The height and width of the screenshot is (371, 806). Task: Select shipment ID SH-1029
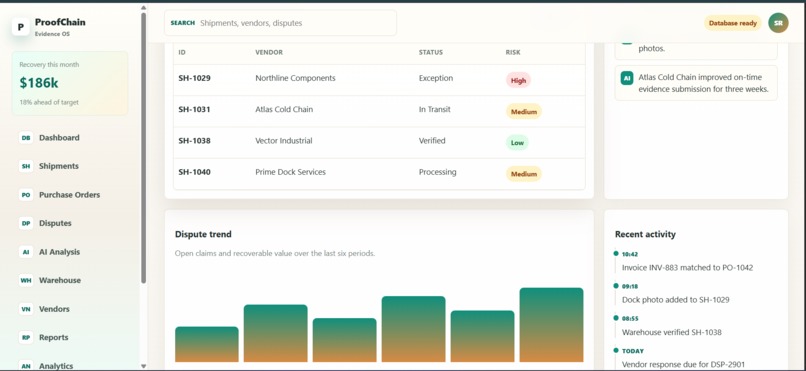194,78
